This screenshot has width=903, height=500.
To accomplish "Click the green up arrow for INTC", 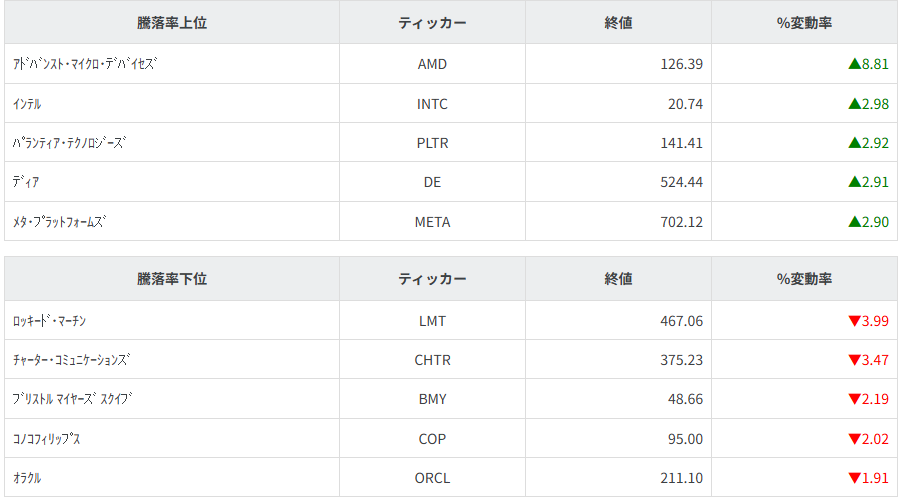I will [x=854, y=103].
